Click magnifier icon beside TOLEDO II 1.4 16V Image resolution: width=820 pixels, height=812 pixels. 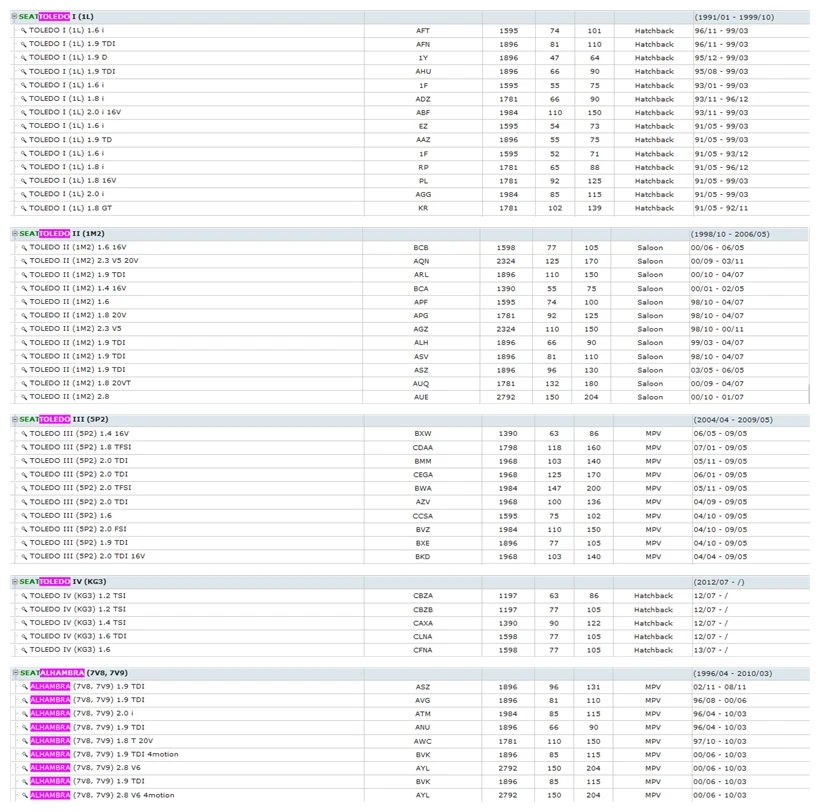pyautogui.click(x=24, y=289)
